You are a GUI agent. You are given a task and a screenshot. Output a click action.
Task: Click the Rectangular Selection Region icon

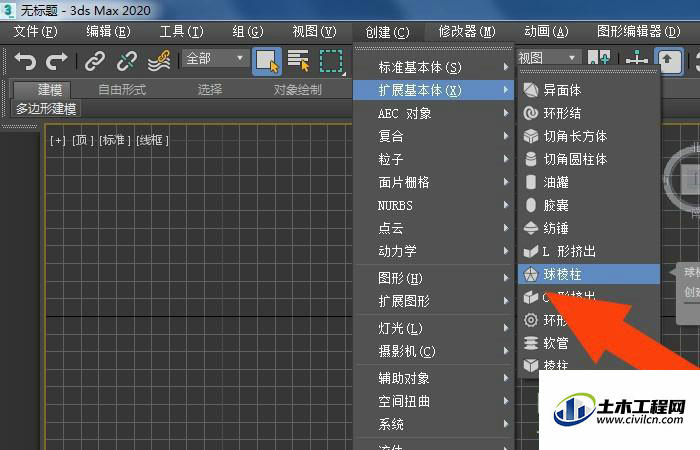pyautogui.click(x=331, y=61)
